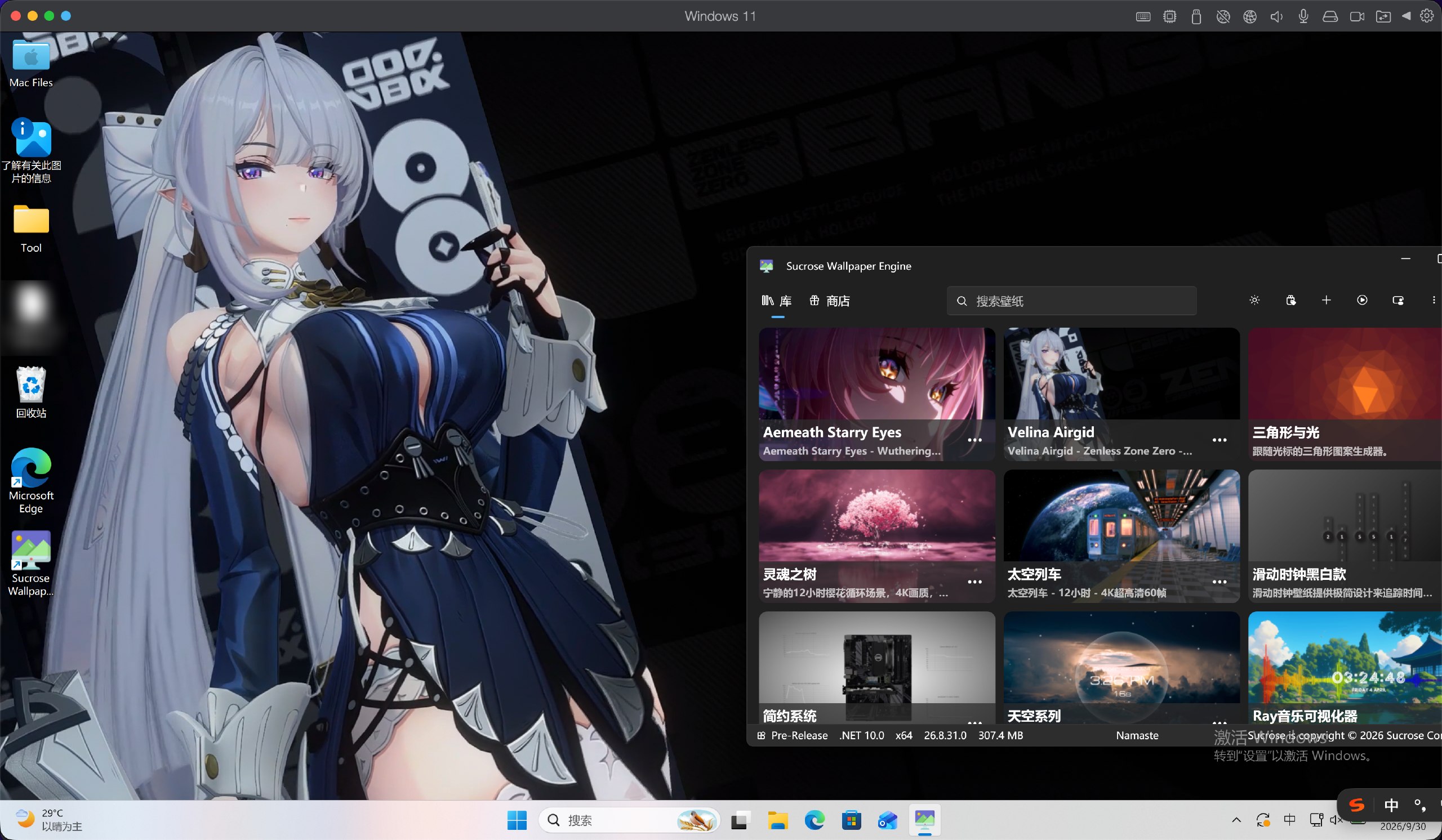Click the 了解有关此图片的信息 desktop icon
This screenshot has height=840, width=1442.
point(31,151)
